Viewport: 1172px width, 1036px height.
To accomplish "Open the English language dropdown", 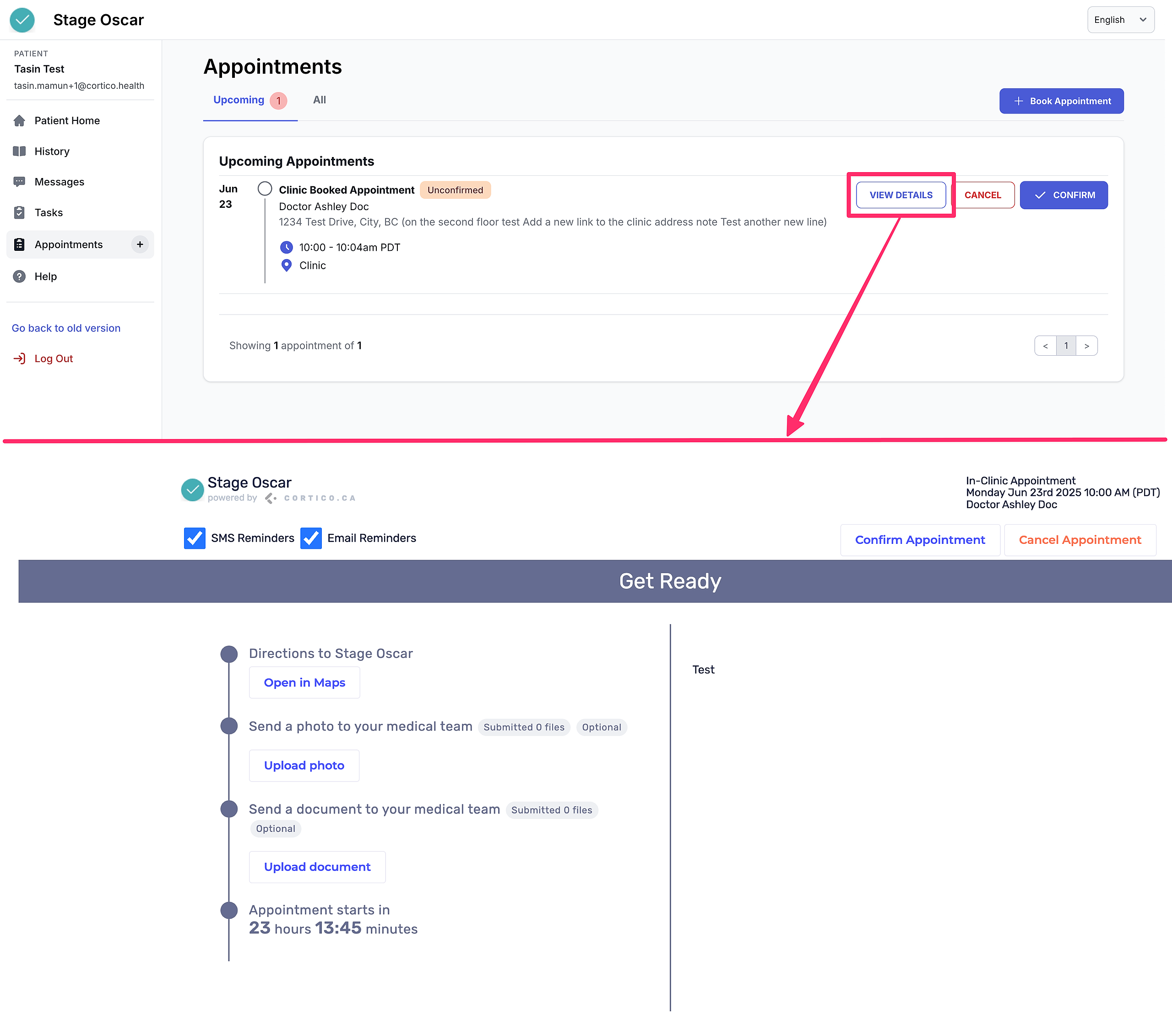I will coord(1120,20).
